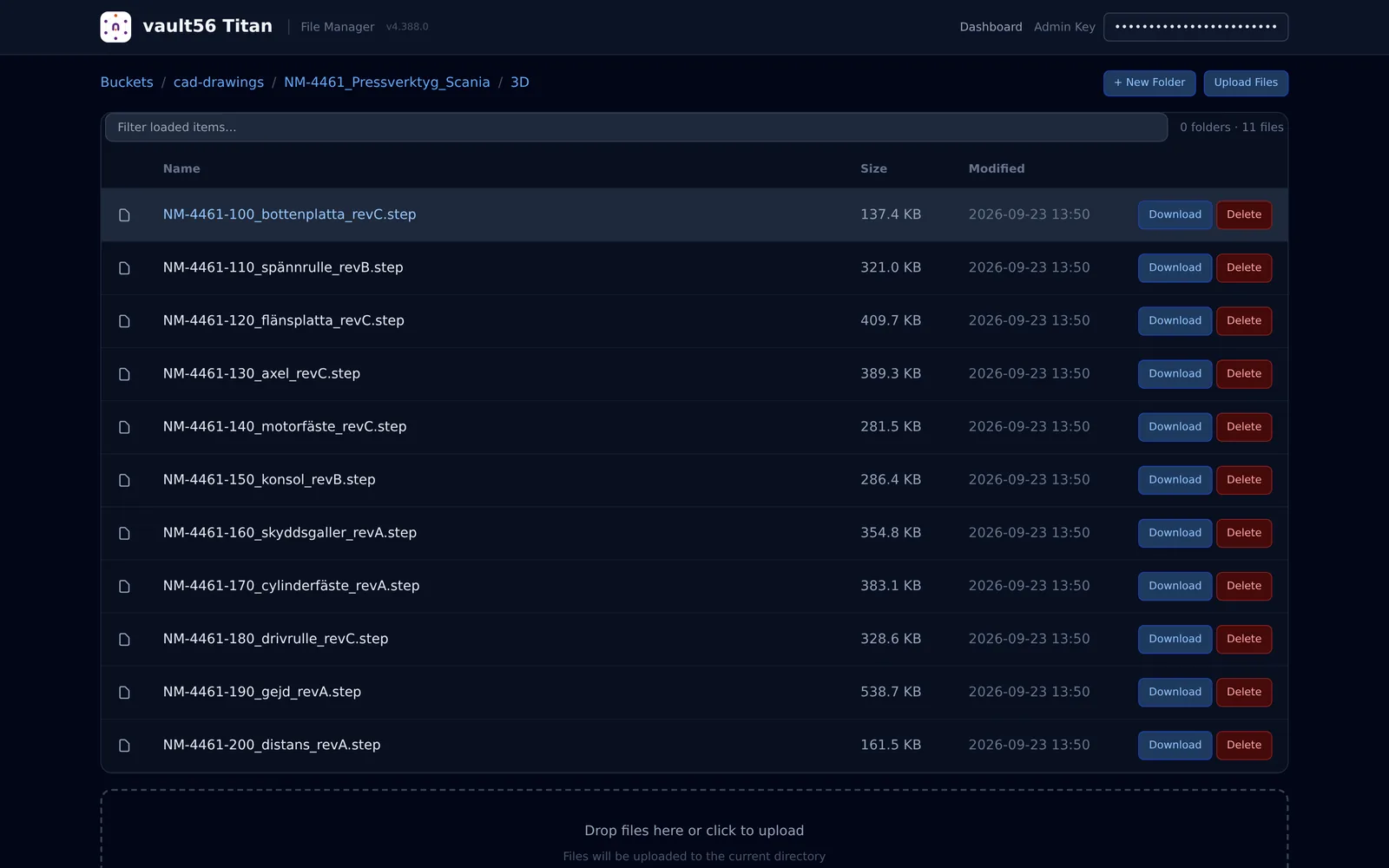Click file icon of NM-4461-160_skyddsgaller_revA.step
Screen dimensions: 1389x868
(x=124, y=533)
